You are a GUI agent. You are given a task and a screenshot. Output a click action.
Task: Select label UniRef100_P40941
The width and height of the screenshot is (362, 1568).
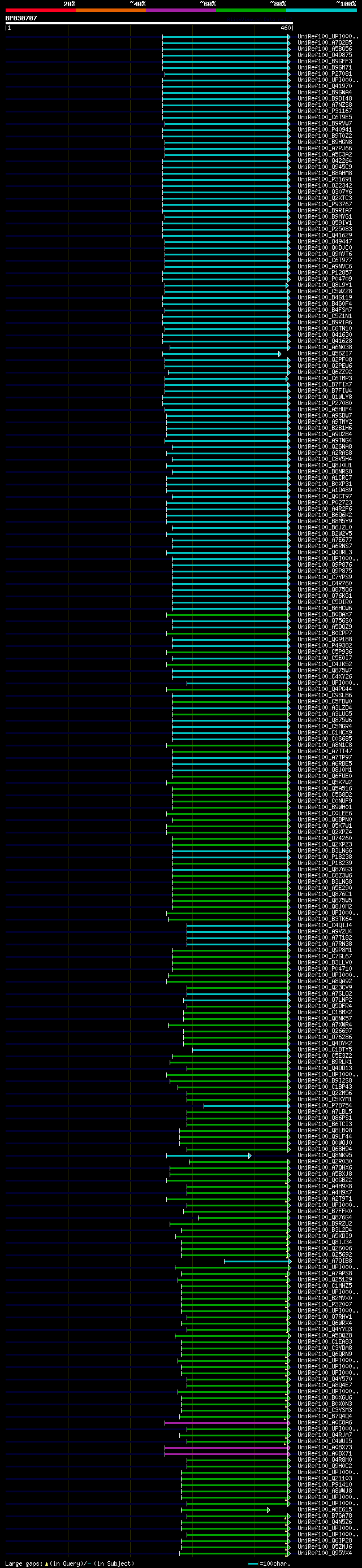click(324, 129)
